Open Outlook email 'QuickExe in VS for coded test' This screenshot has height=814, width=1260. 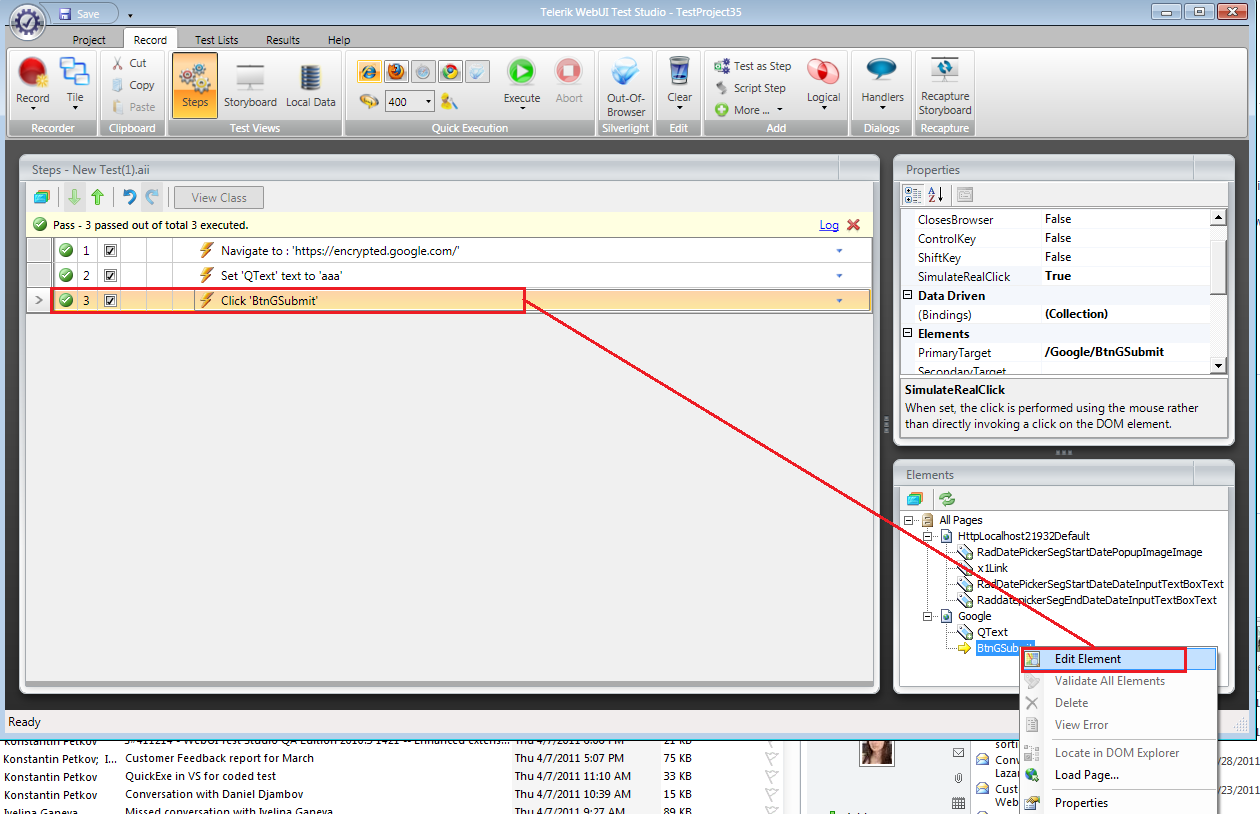(201, 776)
